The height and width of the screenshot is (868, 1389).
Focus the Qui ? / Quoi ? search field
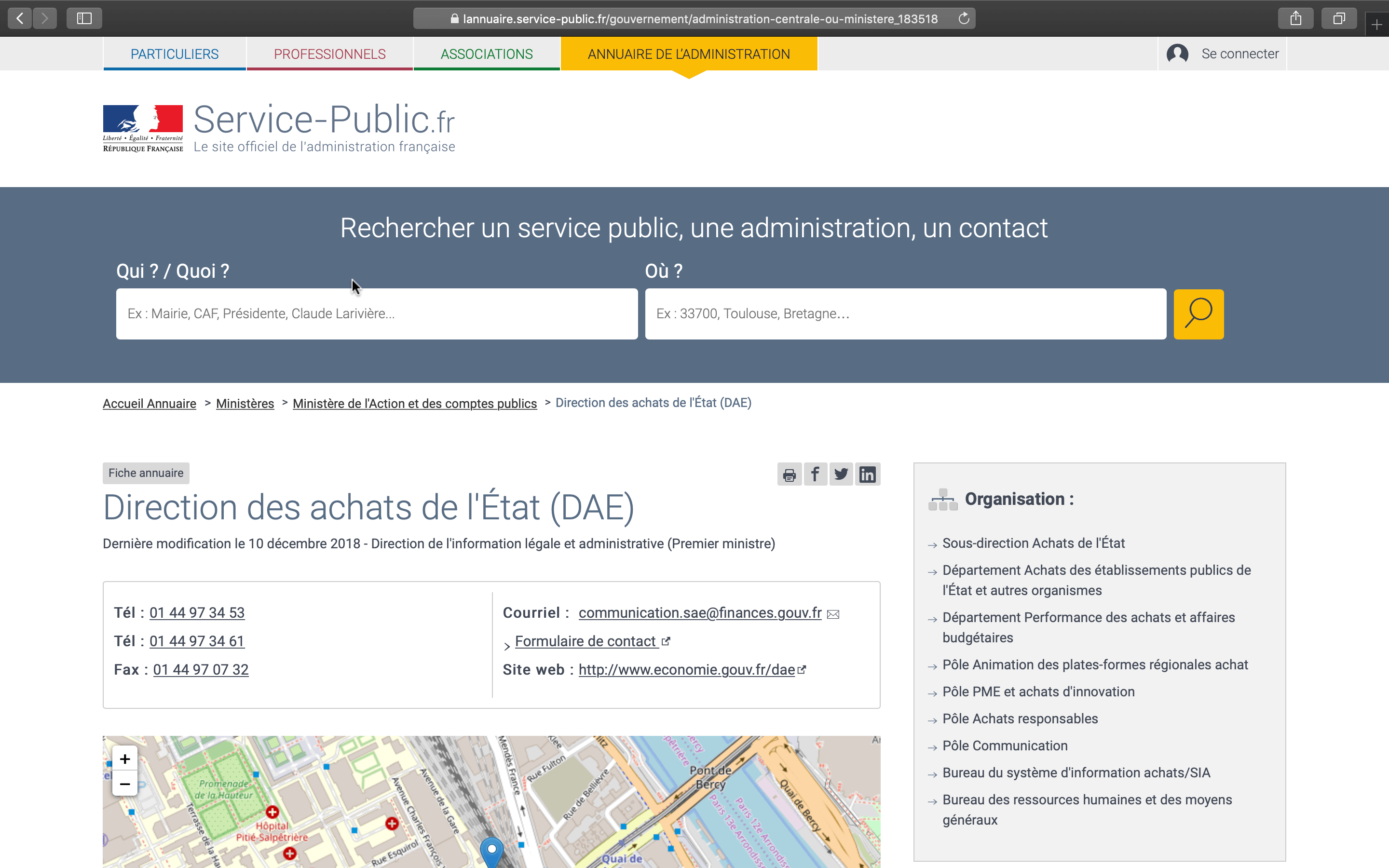point(377,314)
